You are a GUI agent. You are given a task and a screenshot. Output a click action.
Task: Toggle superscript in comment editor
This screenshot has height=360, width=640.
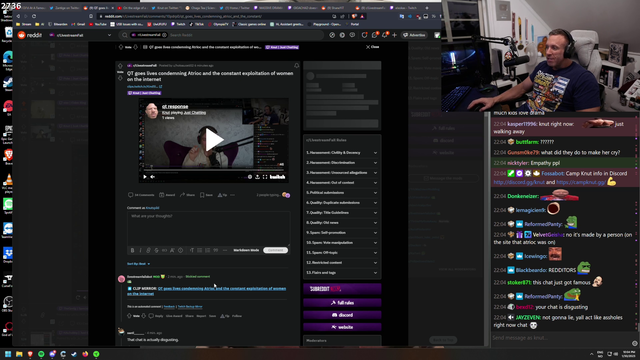[172, 250]
